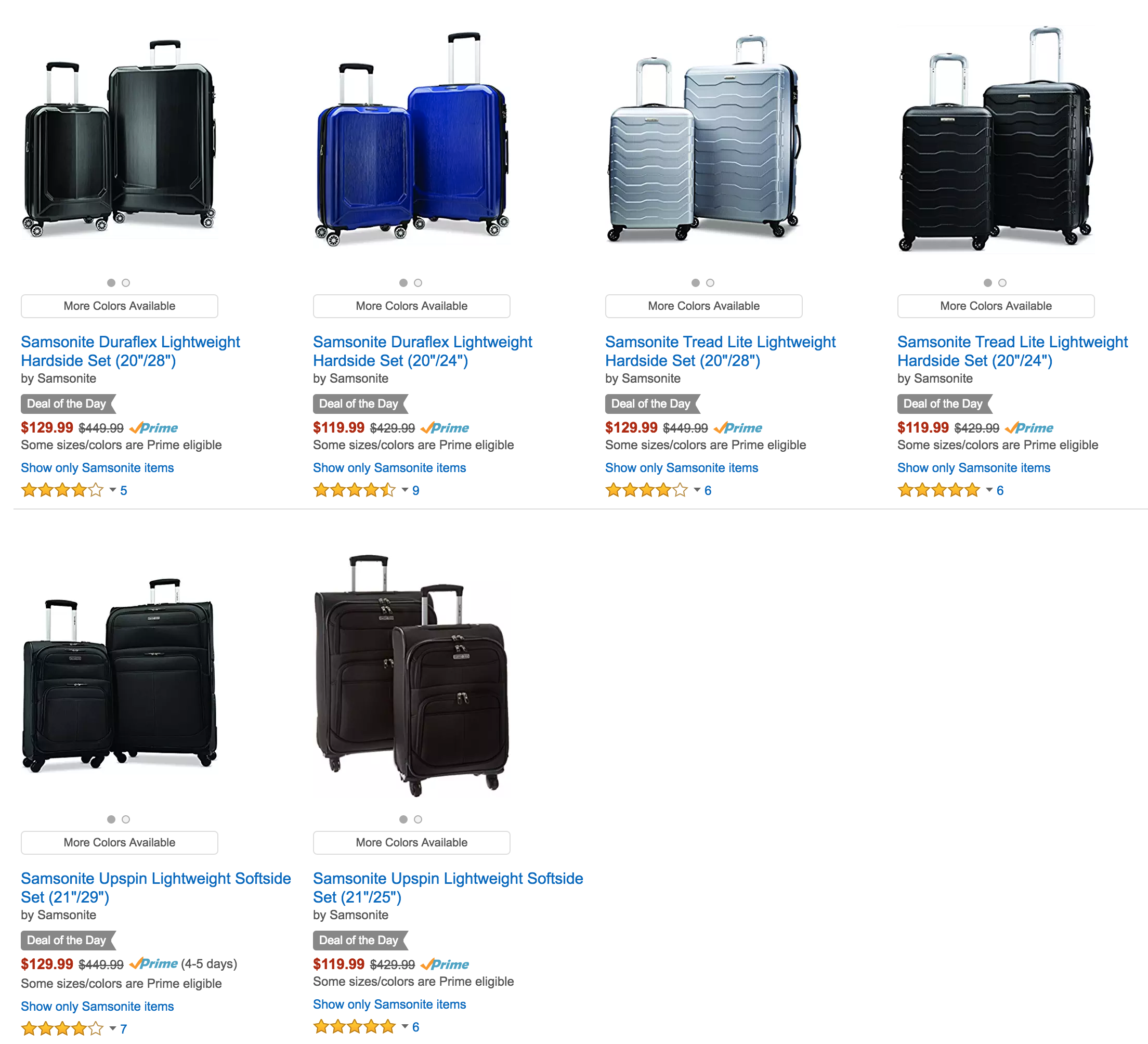Viewport: 1148px width, 1044px height.
Task: Select the second carousel dot under Duraflex 20"/28"
Action: pyautogui.click(x=126, y=282)
